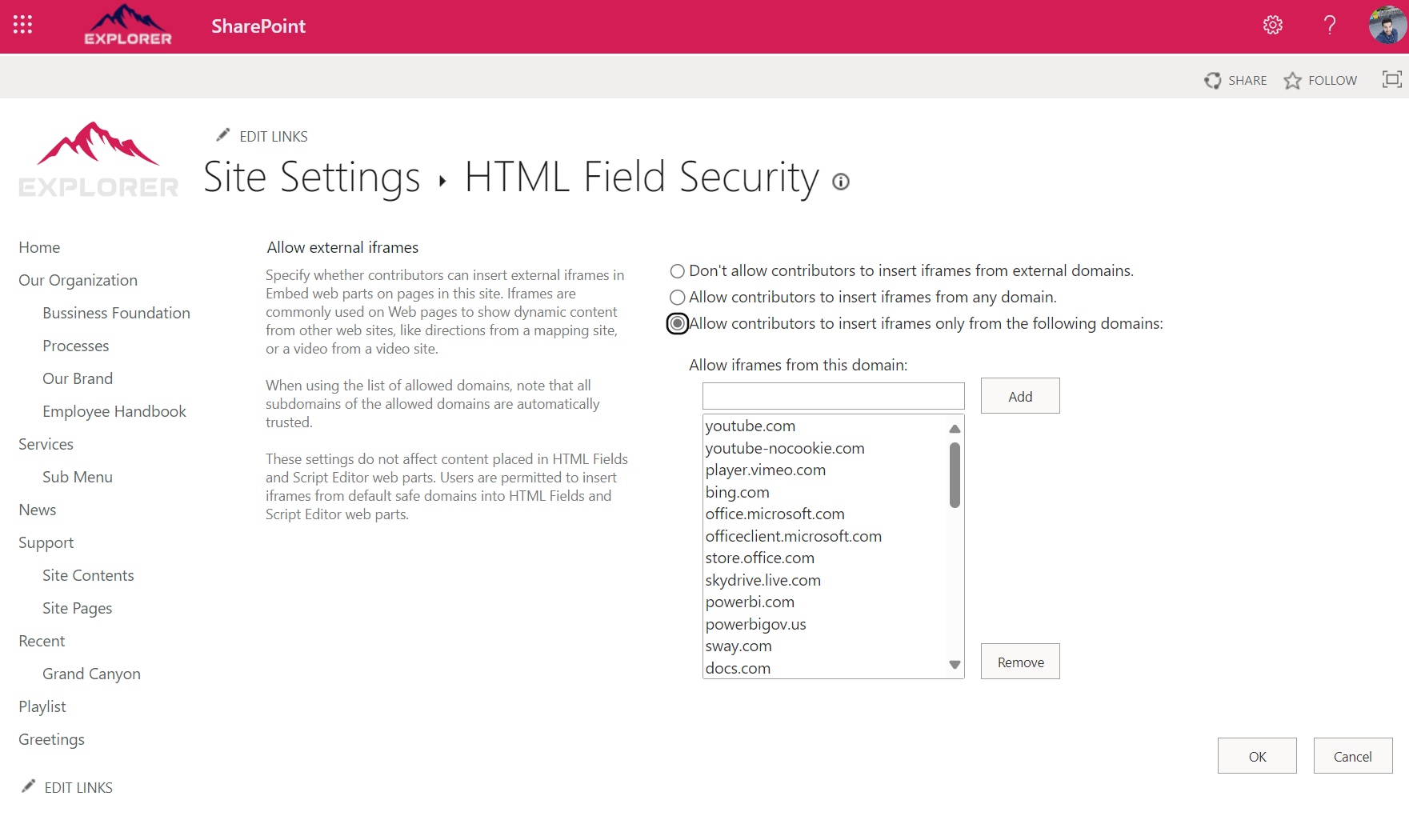The height and width of the screenshot is (840, 1409).
Task: Select "Don't allow contributors" iframe option
Action: tap(678, 271)
